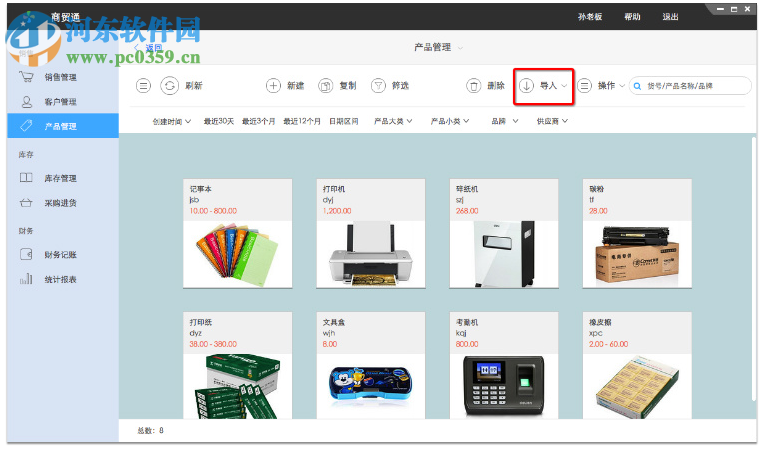Filter by 最近30天

[x=218, y=121]
